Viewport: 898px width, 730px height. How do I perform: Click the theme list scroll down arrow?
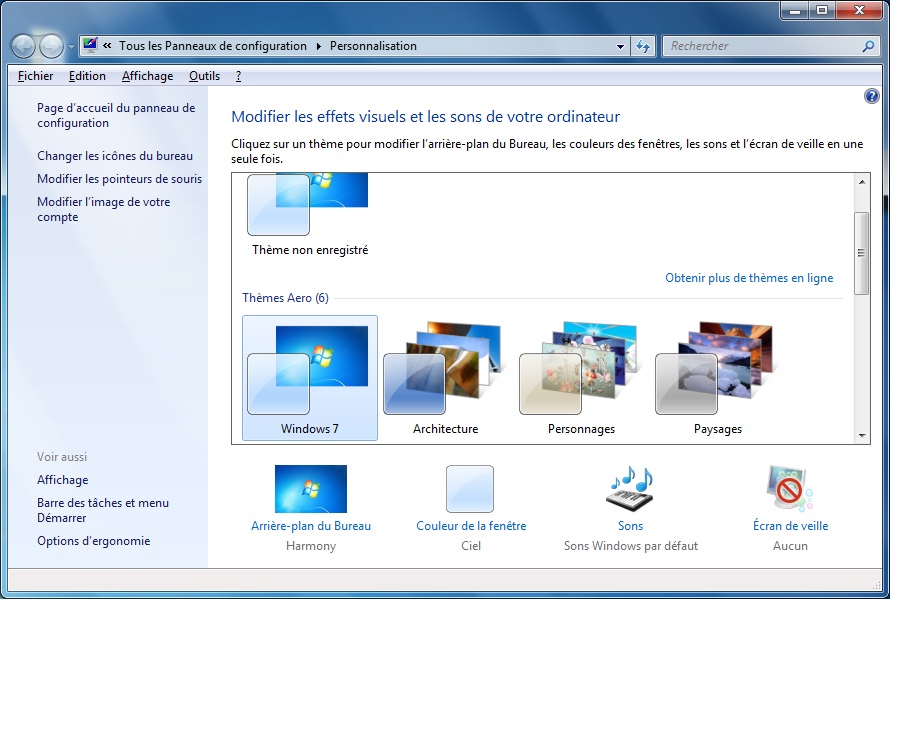pyautogui.click(x=862, y=436)
